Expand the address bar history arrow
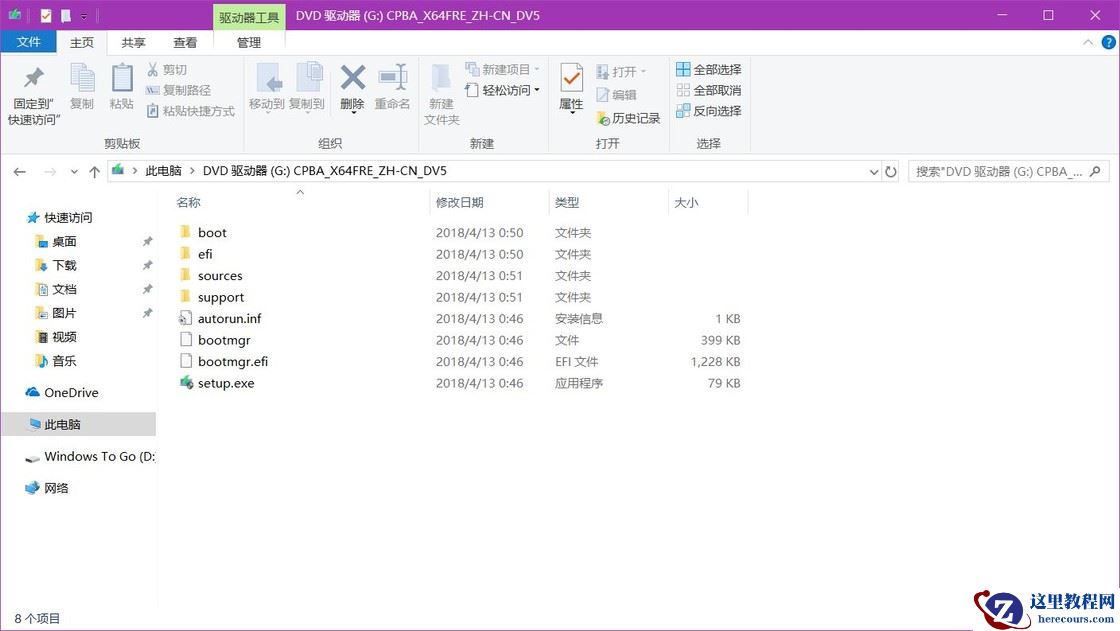This screenshot has height=631, width=1120. pyautogui.click(x=874, y=171)
